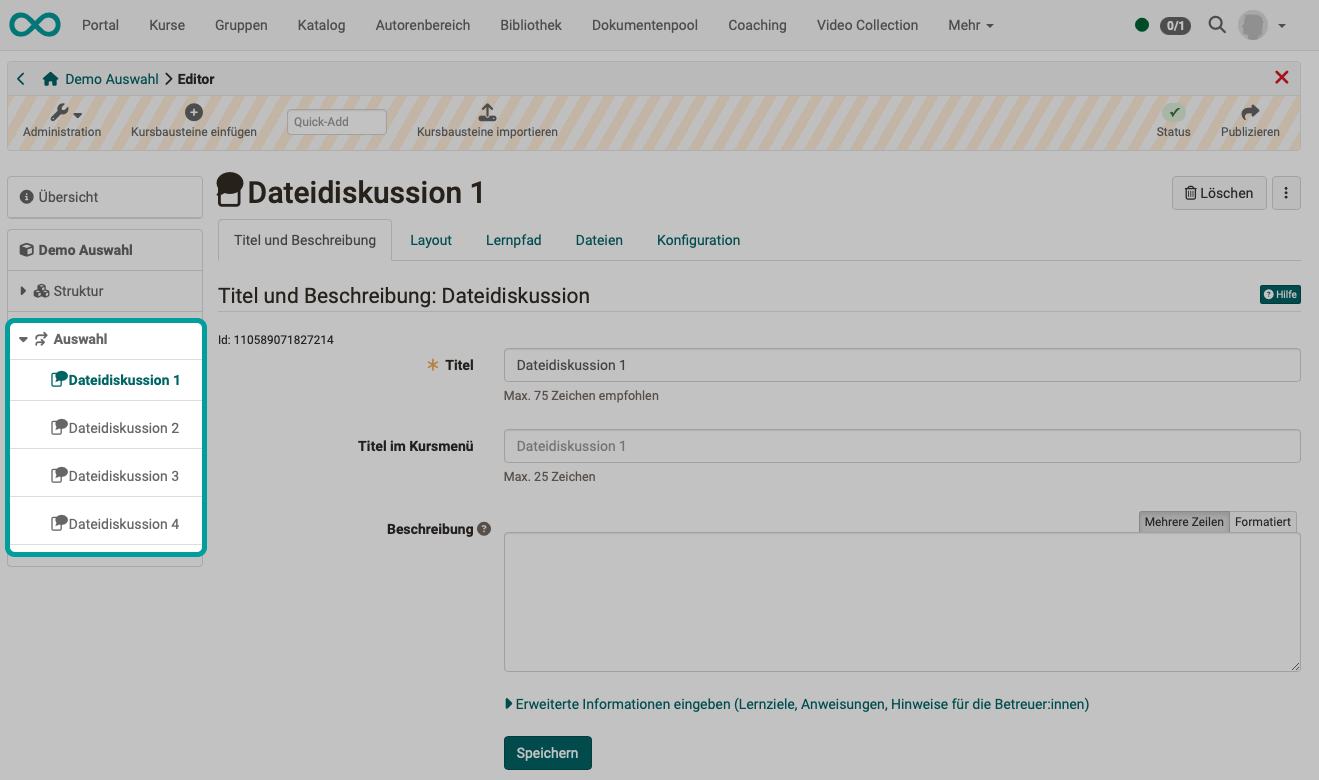Click the home icon in the breadcrumb
This screenshot has height=780, width=1319.
click(x=49, y=78)
